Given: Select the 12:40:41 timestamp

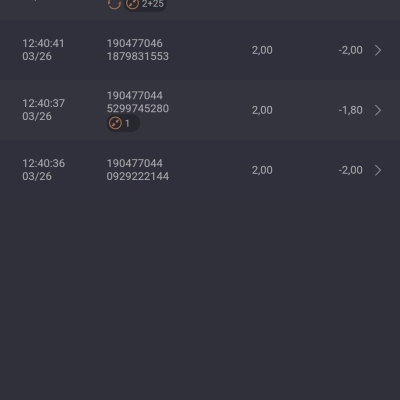Looking at the screenshot, I should tap(43, 43).
